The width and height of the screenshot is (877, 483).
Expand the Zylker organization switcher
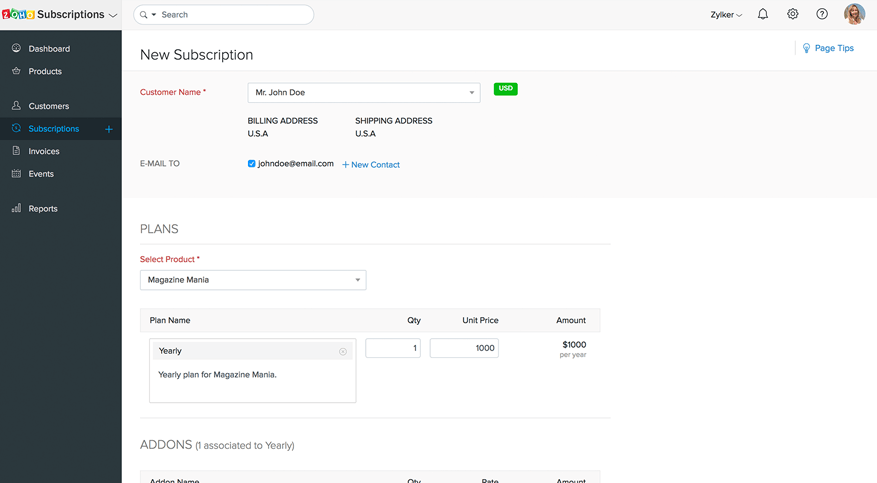tap(726, 15)
